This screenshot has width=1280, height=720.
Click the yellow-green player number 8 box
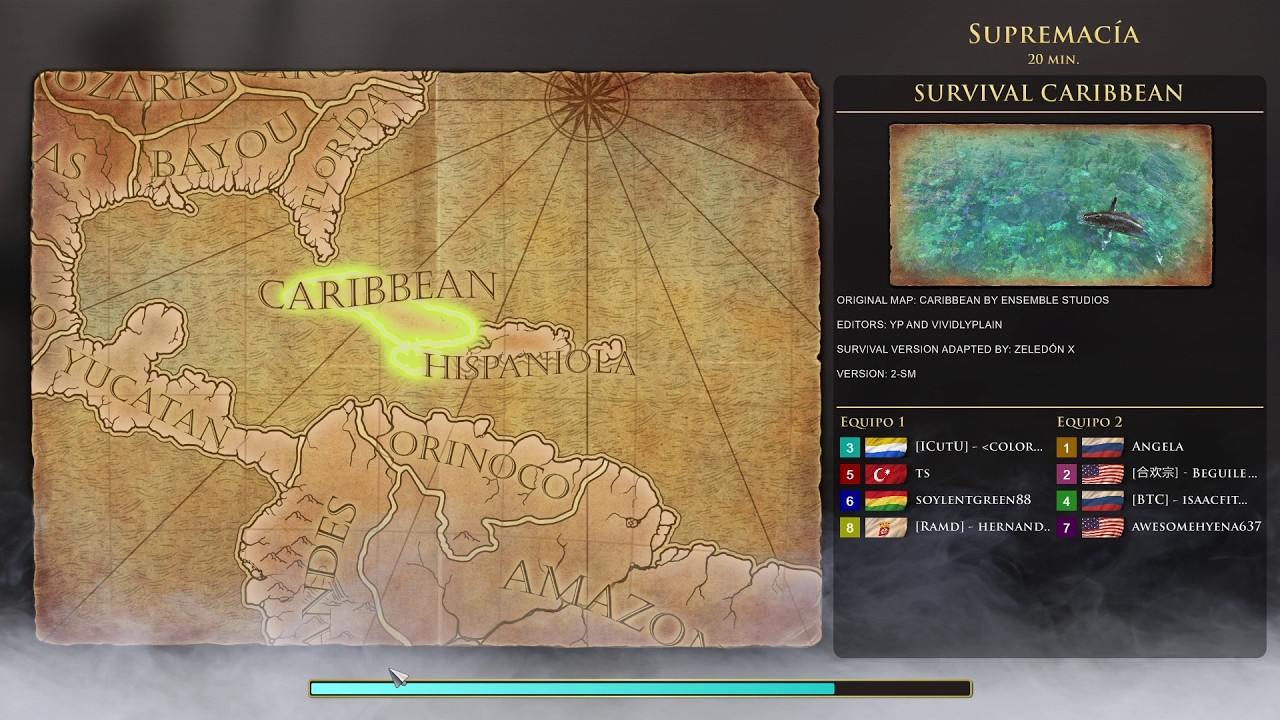850,527
